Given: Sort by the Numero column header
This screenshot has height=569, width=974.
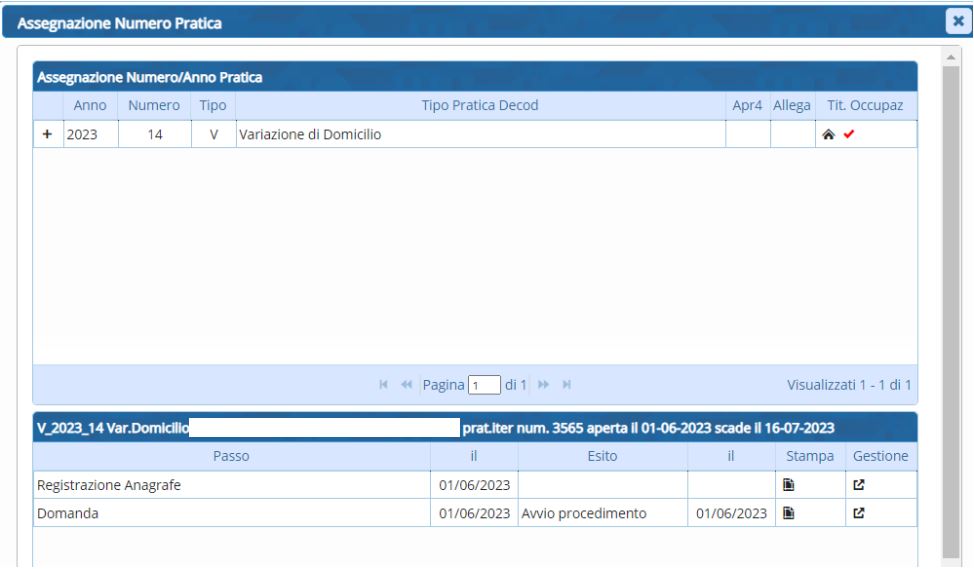Looking at the screenshot, I should click(x=154, y=105).
